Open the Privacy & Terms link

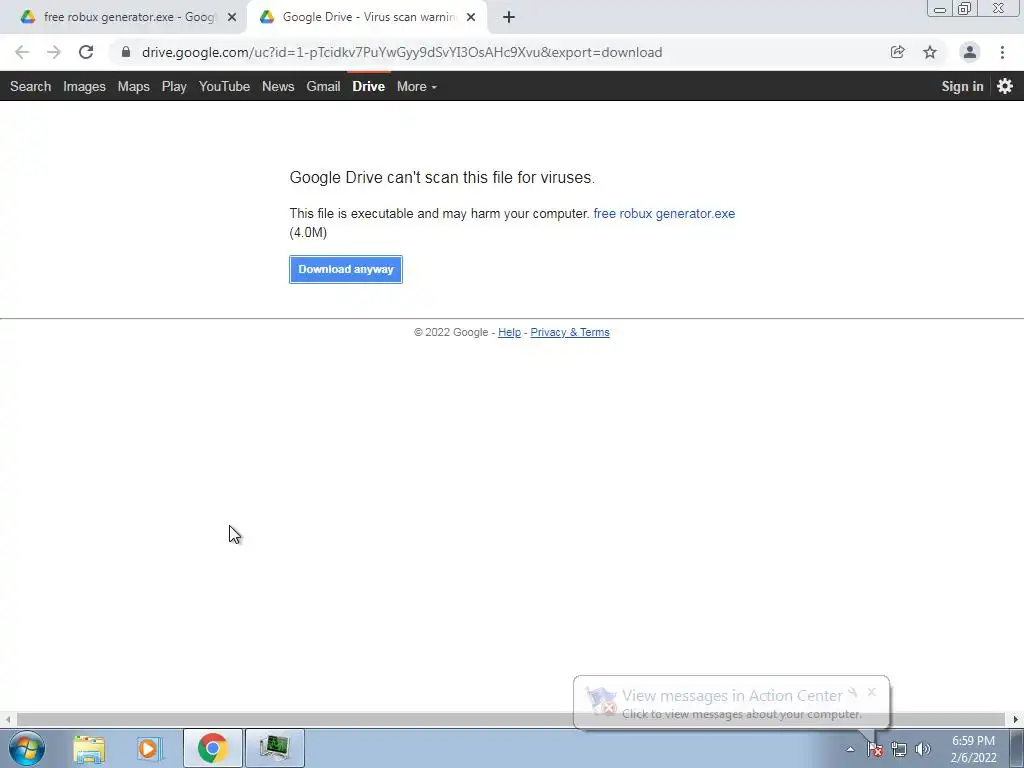click(570, 332)
